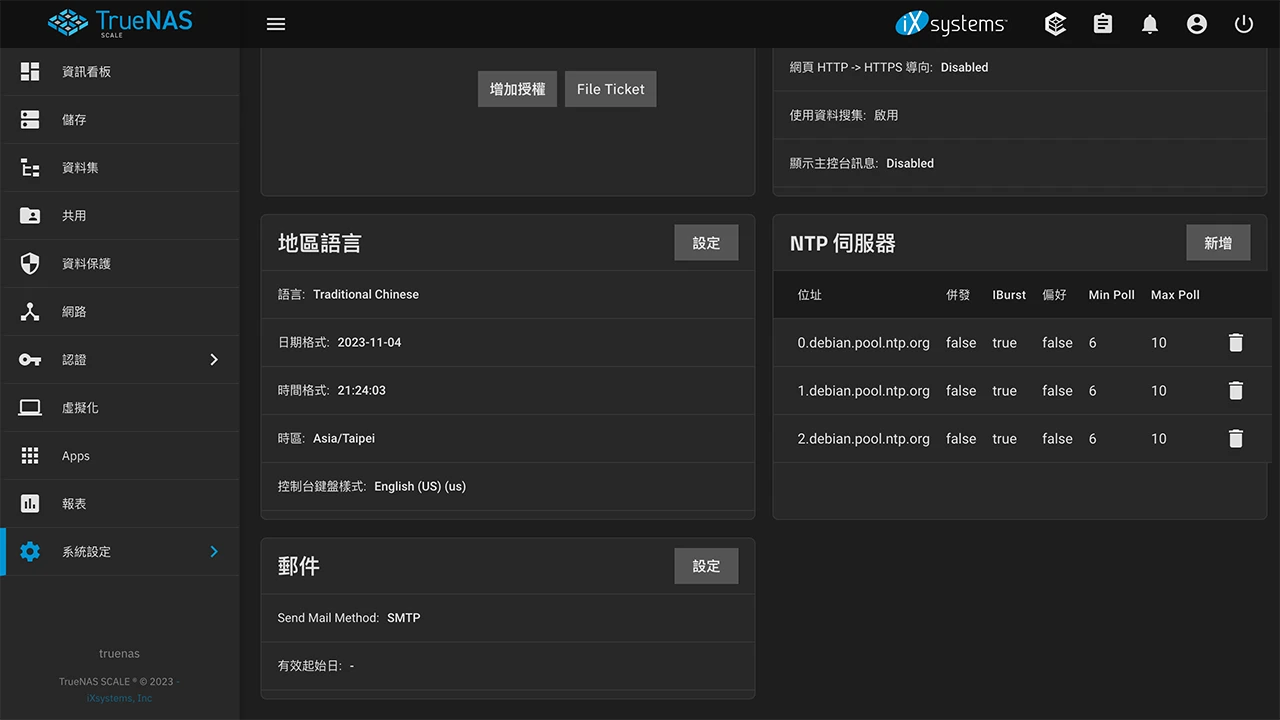Open 報表 reports via its sidebar icon

[30, 503]
